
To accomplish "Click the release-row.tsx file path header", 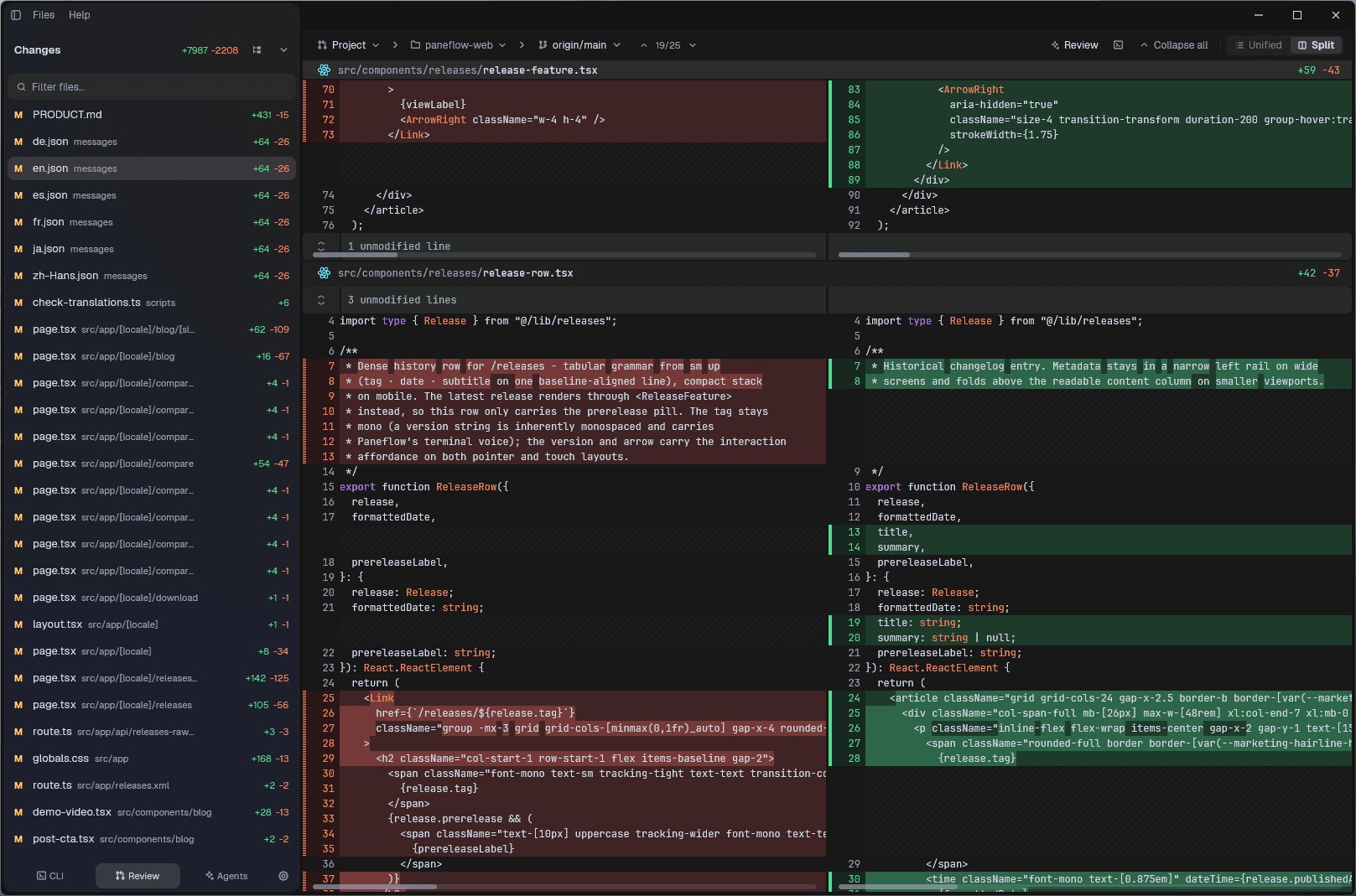I will (x=455, y=273).
